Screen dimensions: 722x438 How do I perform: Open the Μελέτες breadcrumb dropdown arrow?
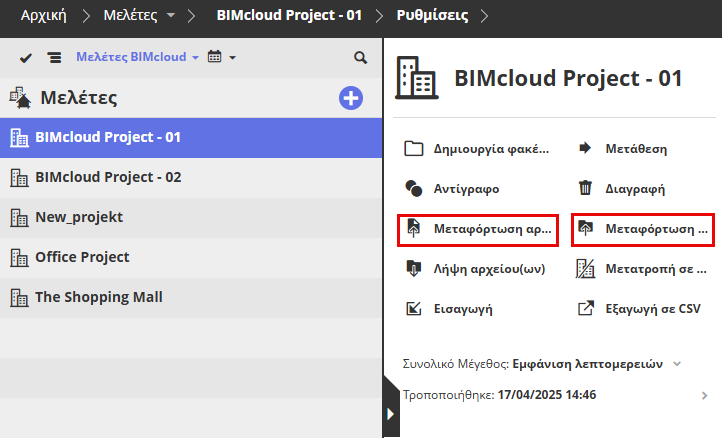point(171,15)
